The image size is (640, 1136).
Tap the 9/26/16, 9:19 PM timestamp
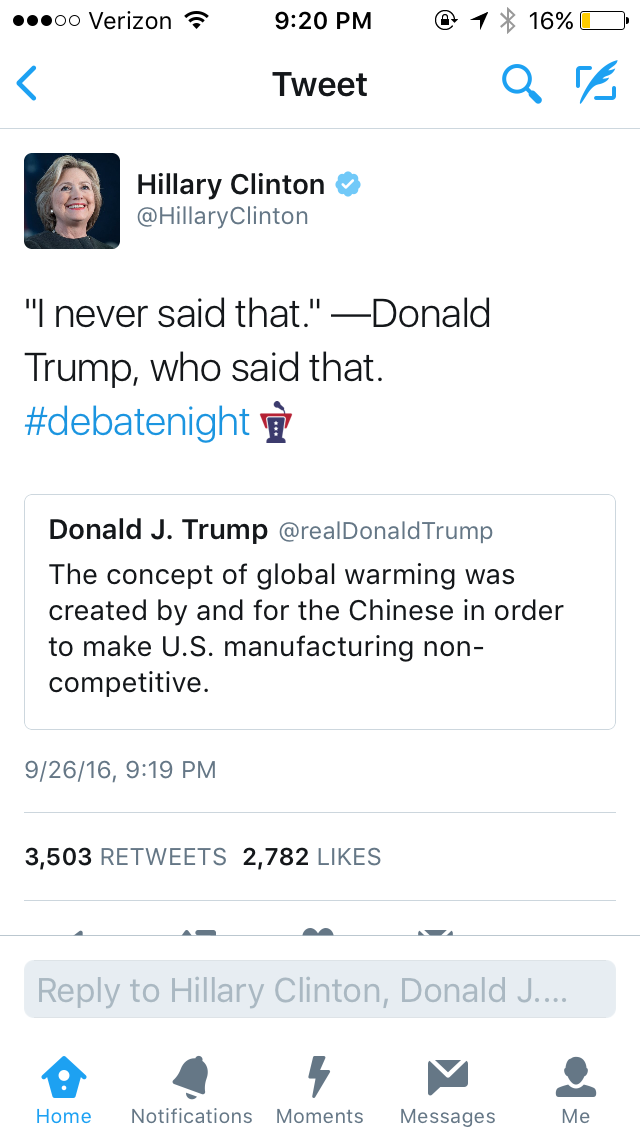click(x=120, y=770)
